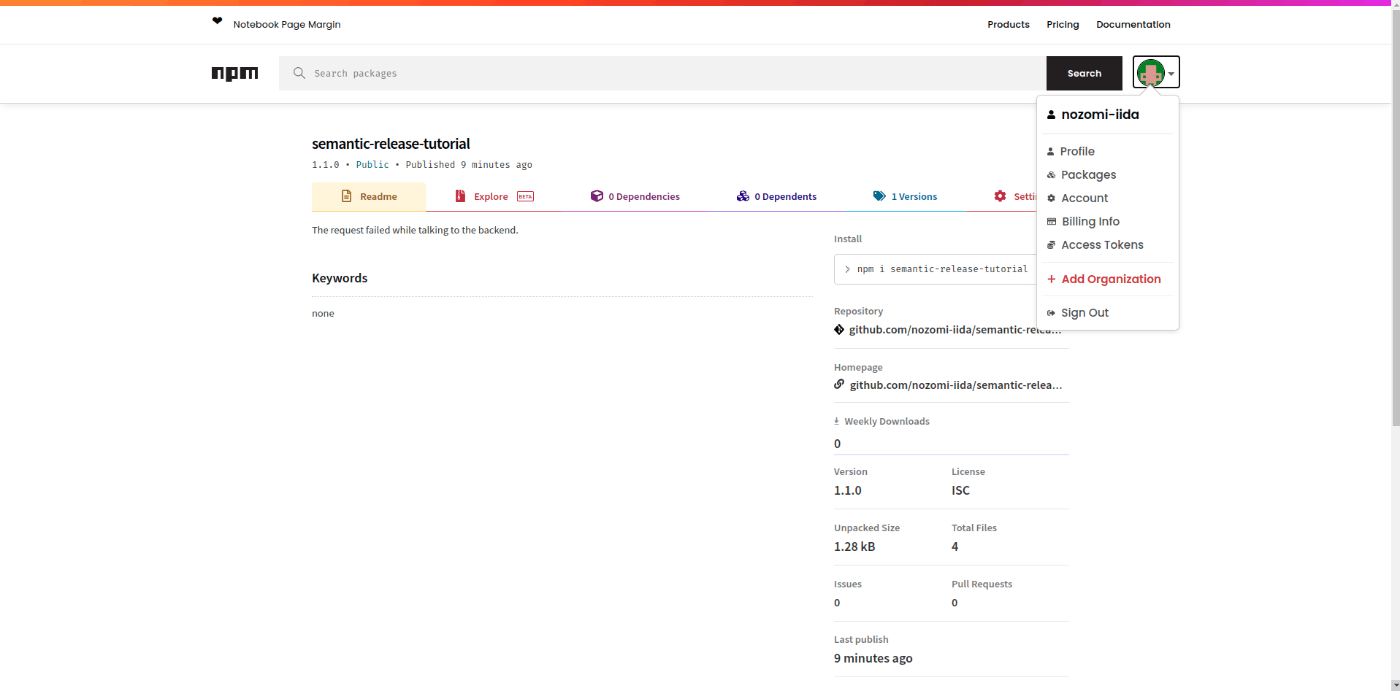This screenshot has height=691, width=1400.
Task: Click the black Search button
Action: pos(1084,73)
